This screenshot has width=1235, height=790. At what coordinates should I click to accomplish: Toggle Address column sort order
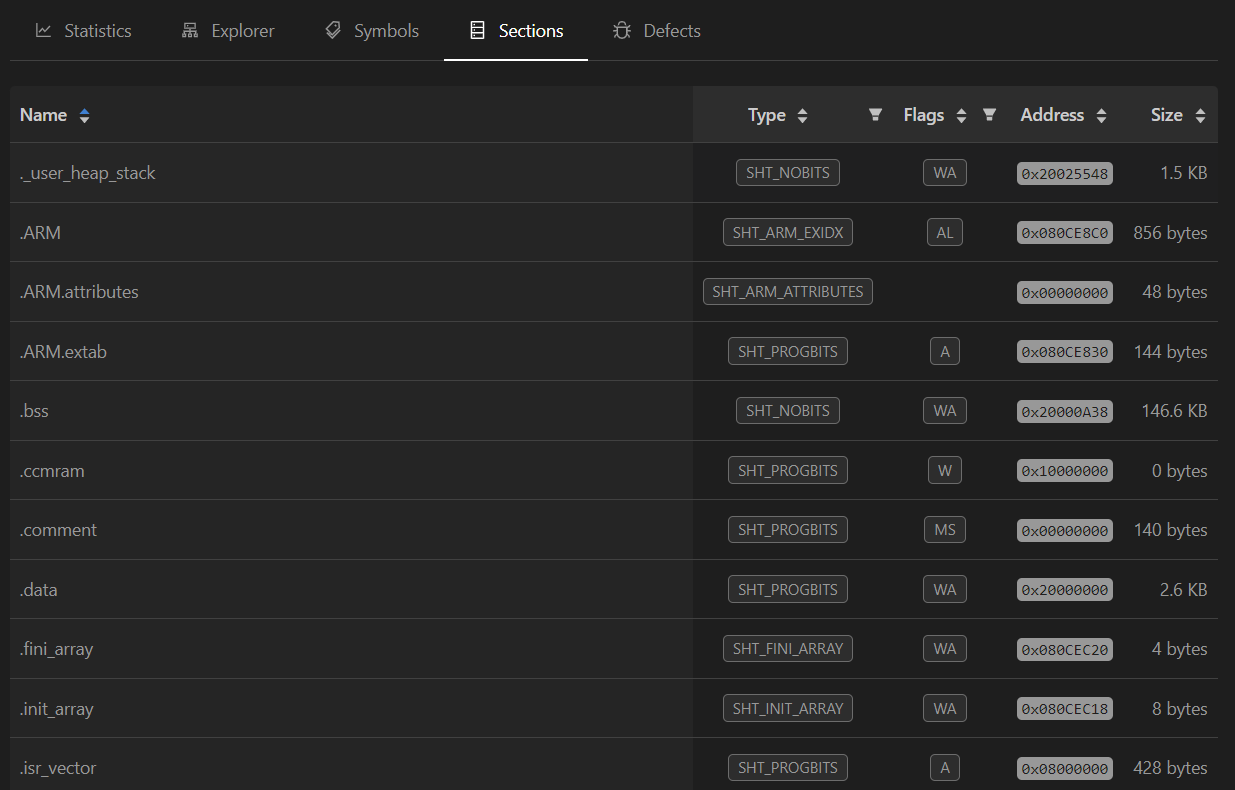[1101, 116]
